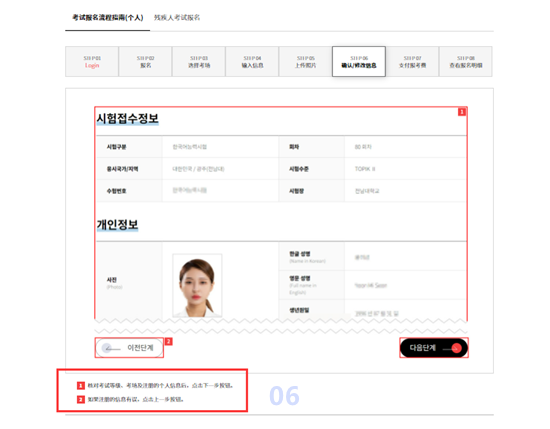This screenshot has width=550, height=429.
Task: Select the individual registration guide tab (个人)
Action: pyautogui.click(x=108, y=18)
